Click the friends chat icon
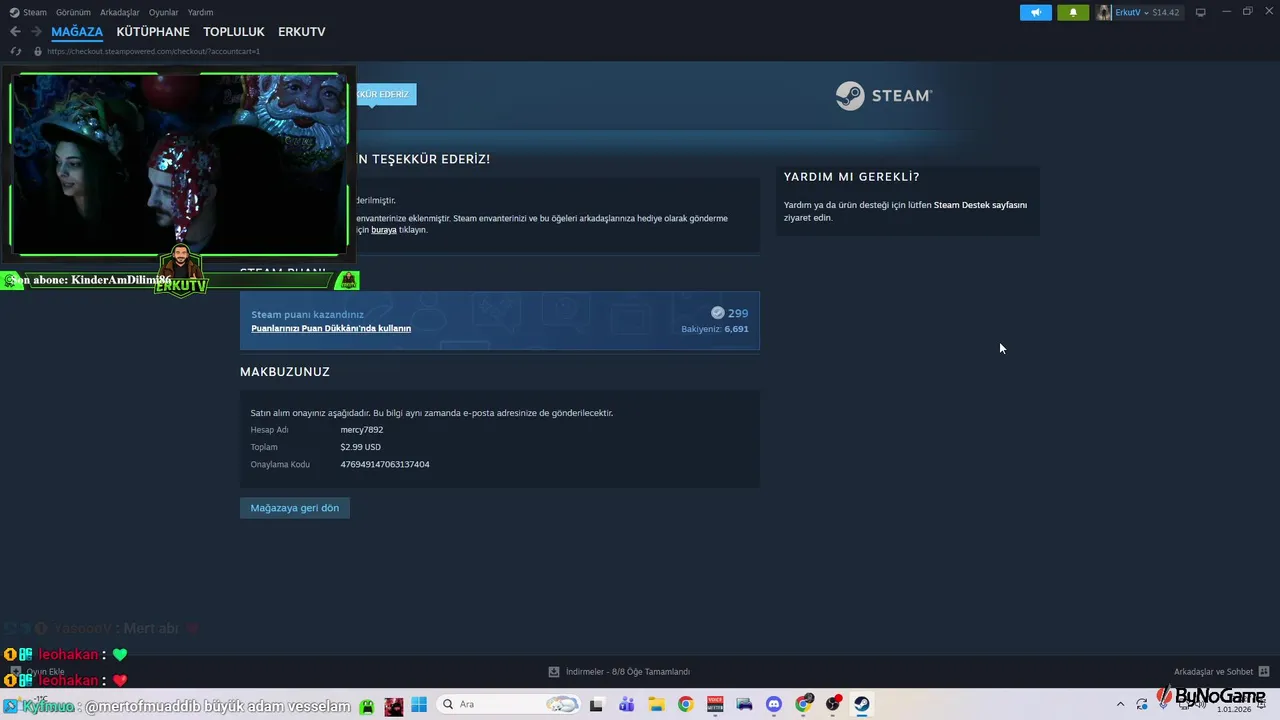 coord(1264,672)
